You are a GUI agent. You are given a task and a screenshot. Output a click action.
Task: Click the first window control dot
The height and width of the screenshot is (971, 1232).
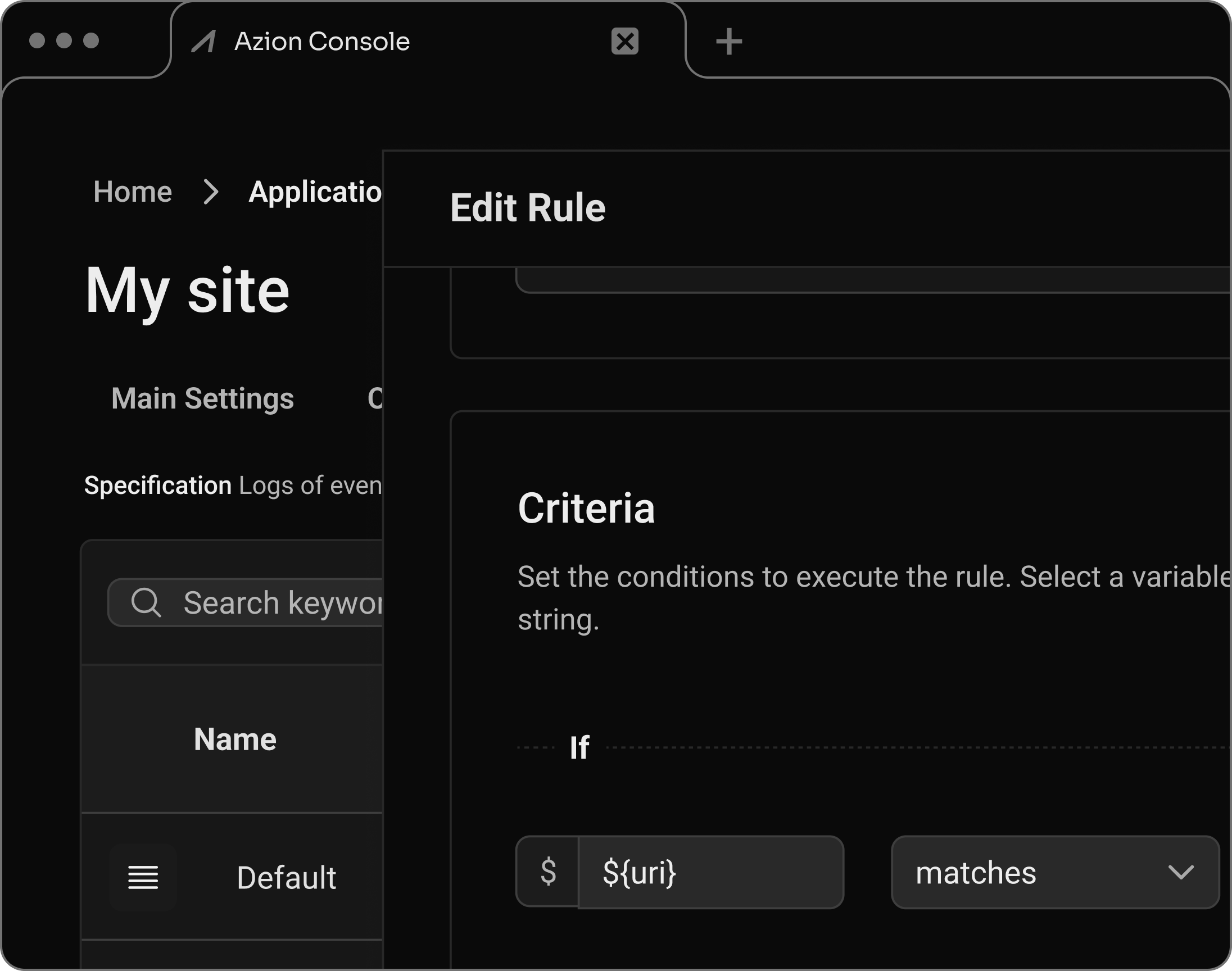(x=37, y=40)
